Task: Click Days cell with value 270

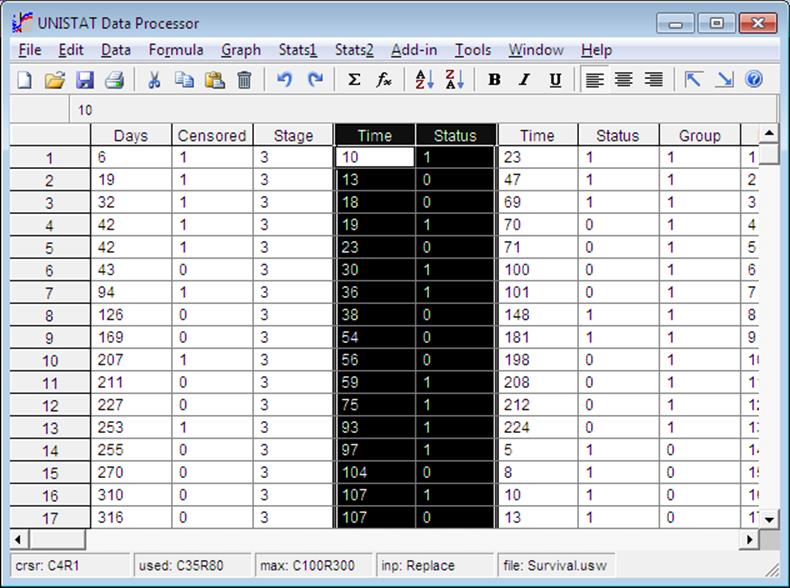Action: [131, 473]
